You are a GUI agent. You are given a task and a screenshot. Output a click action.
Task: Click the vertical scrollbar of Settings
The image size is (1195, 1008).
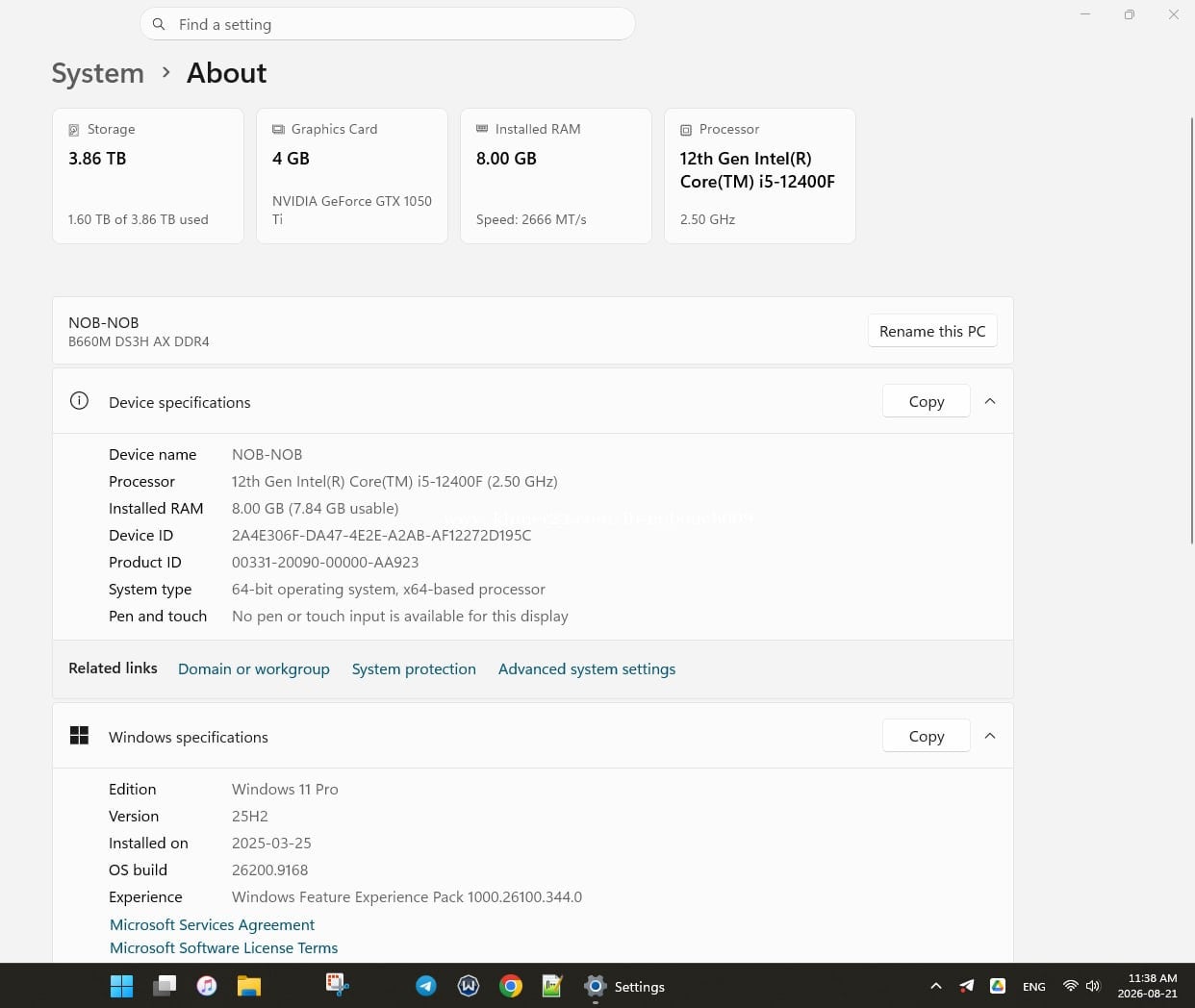(1192, 330)
